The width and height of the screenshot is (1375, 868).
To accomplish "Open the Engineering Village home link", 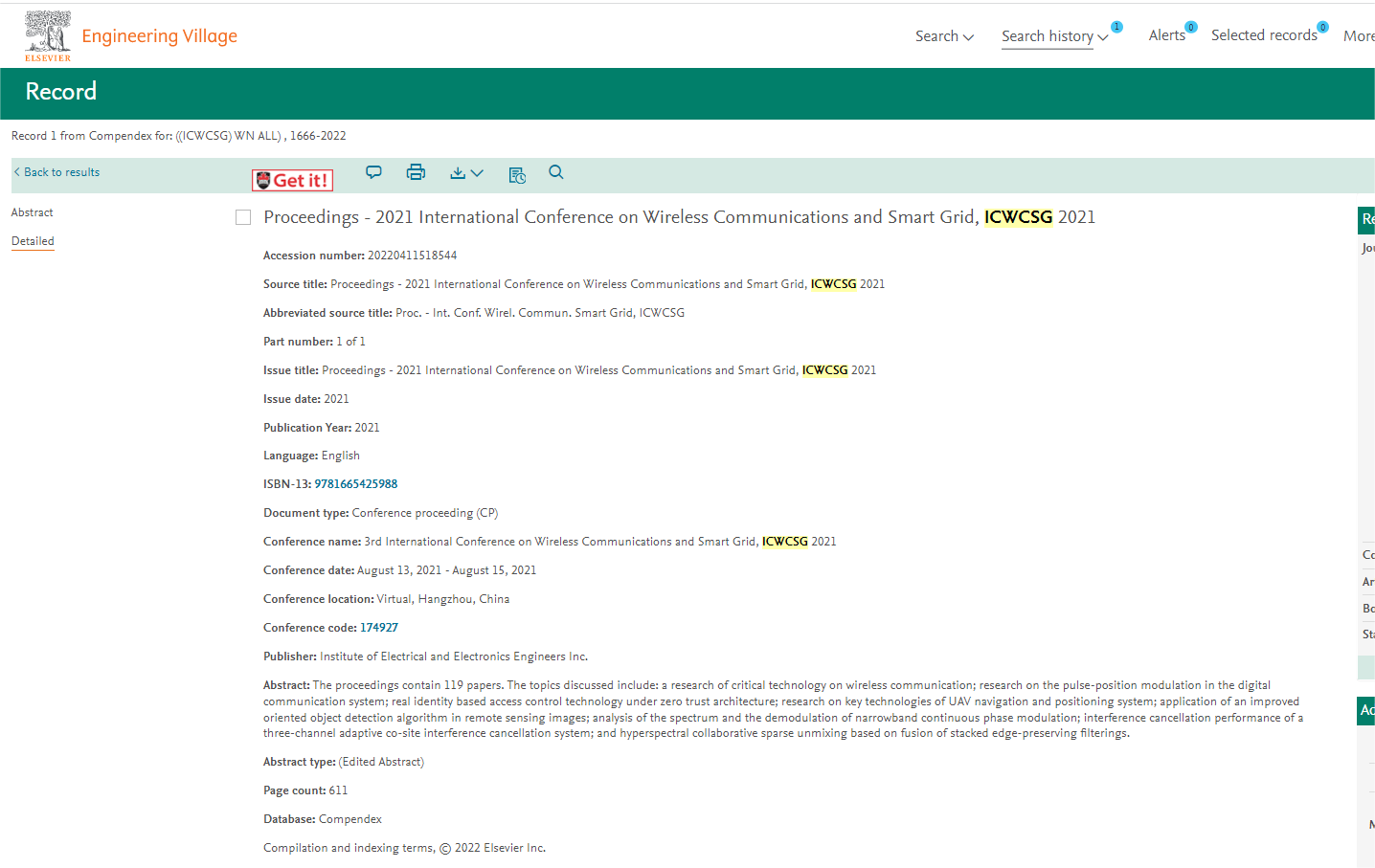I will tap(160, 36).
